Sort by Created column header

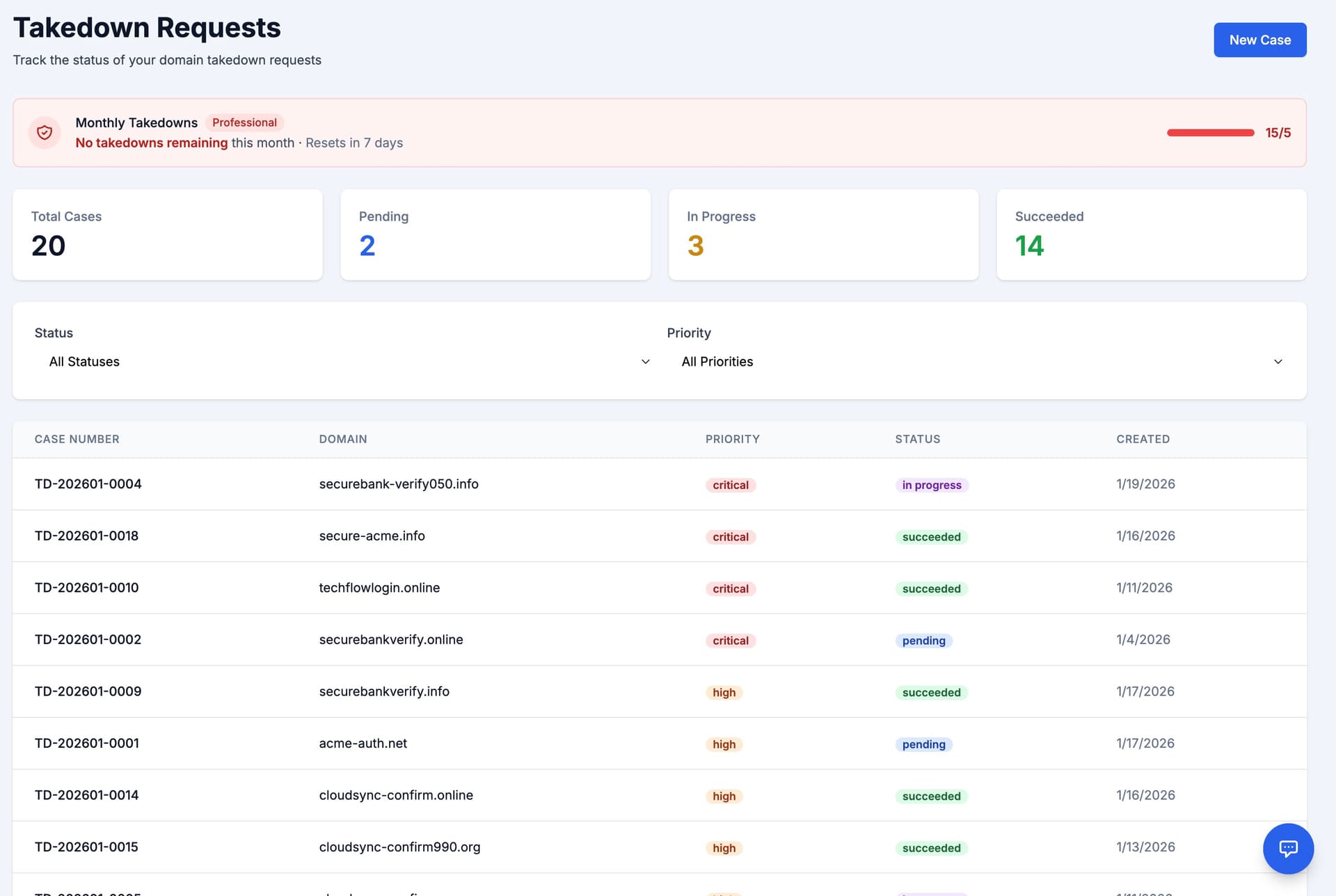pyautogui.click(x=1143, y=439)
